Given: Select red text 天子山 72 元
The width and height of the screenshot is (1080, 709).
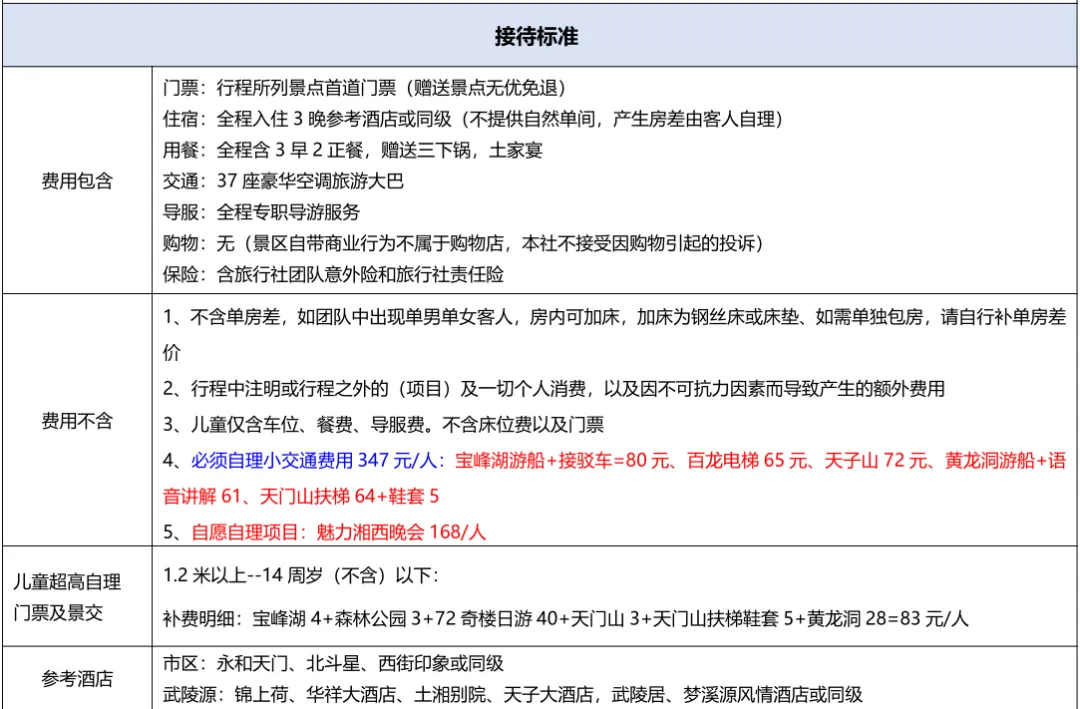Looking at the screenshot, I should (x=875, y=460).
